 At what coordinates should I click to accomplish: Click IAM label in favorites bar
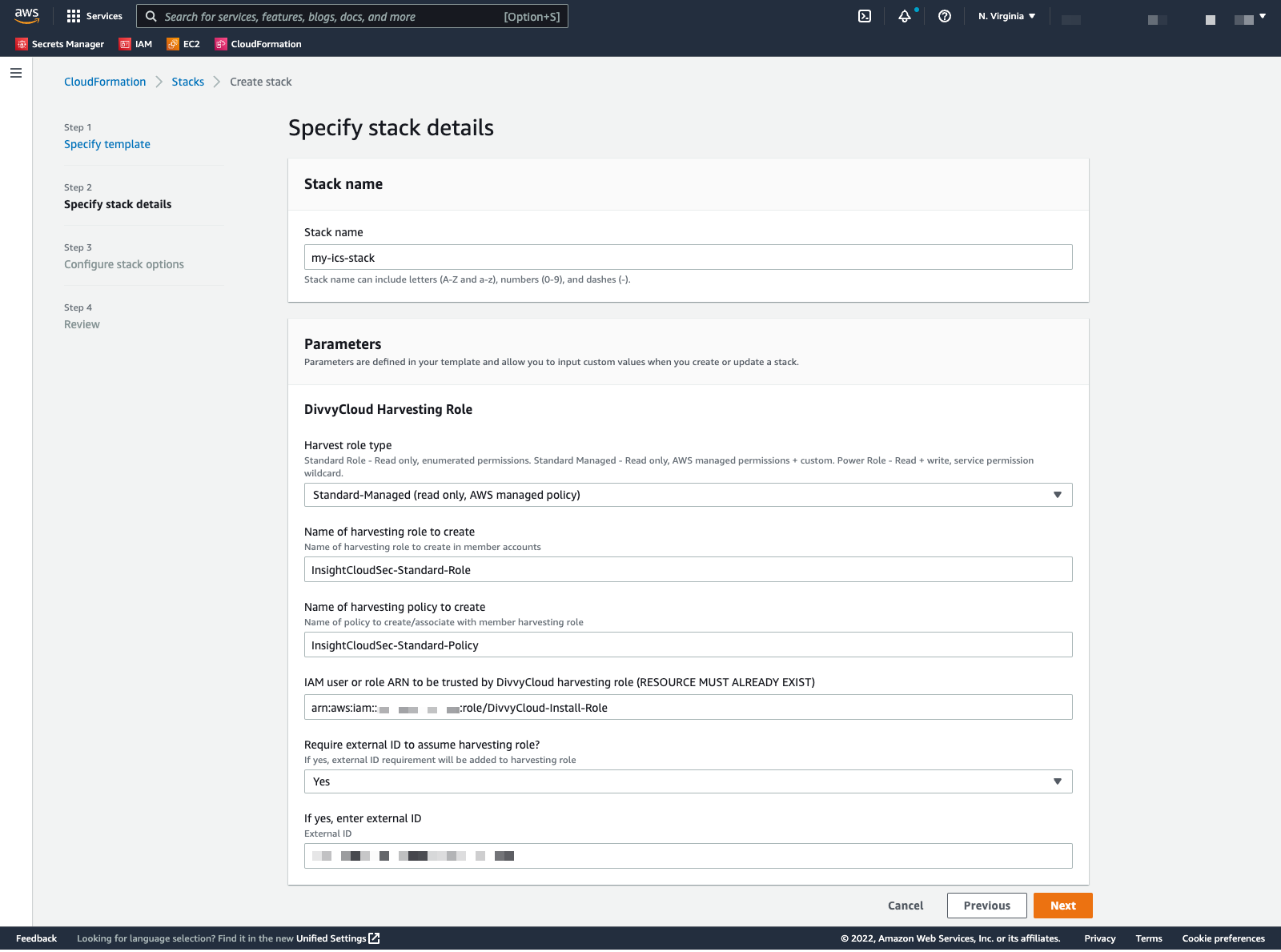143,44
